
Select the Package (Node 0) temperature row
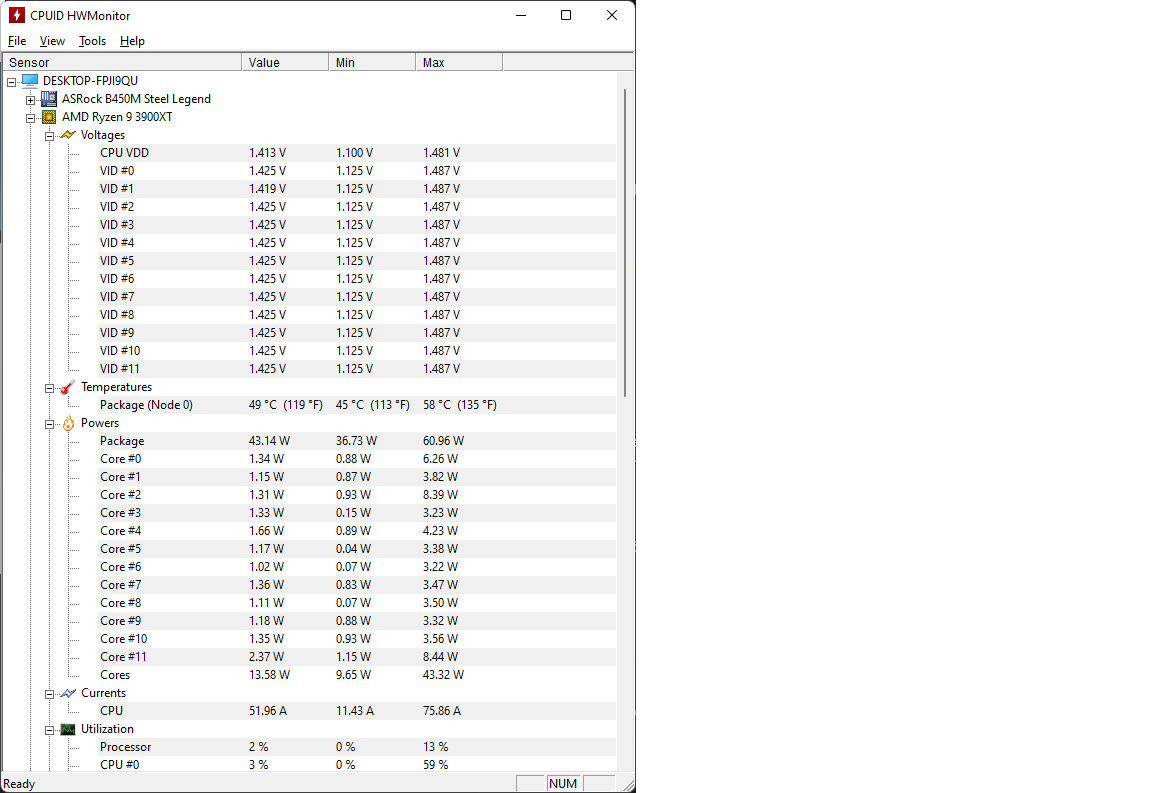pos(356,405)
